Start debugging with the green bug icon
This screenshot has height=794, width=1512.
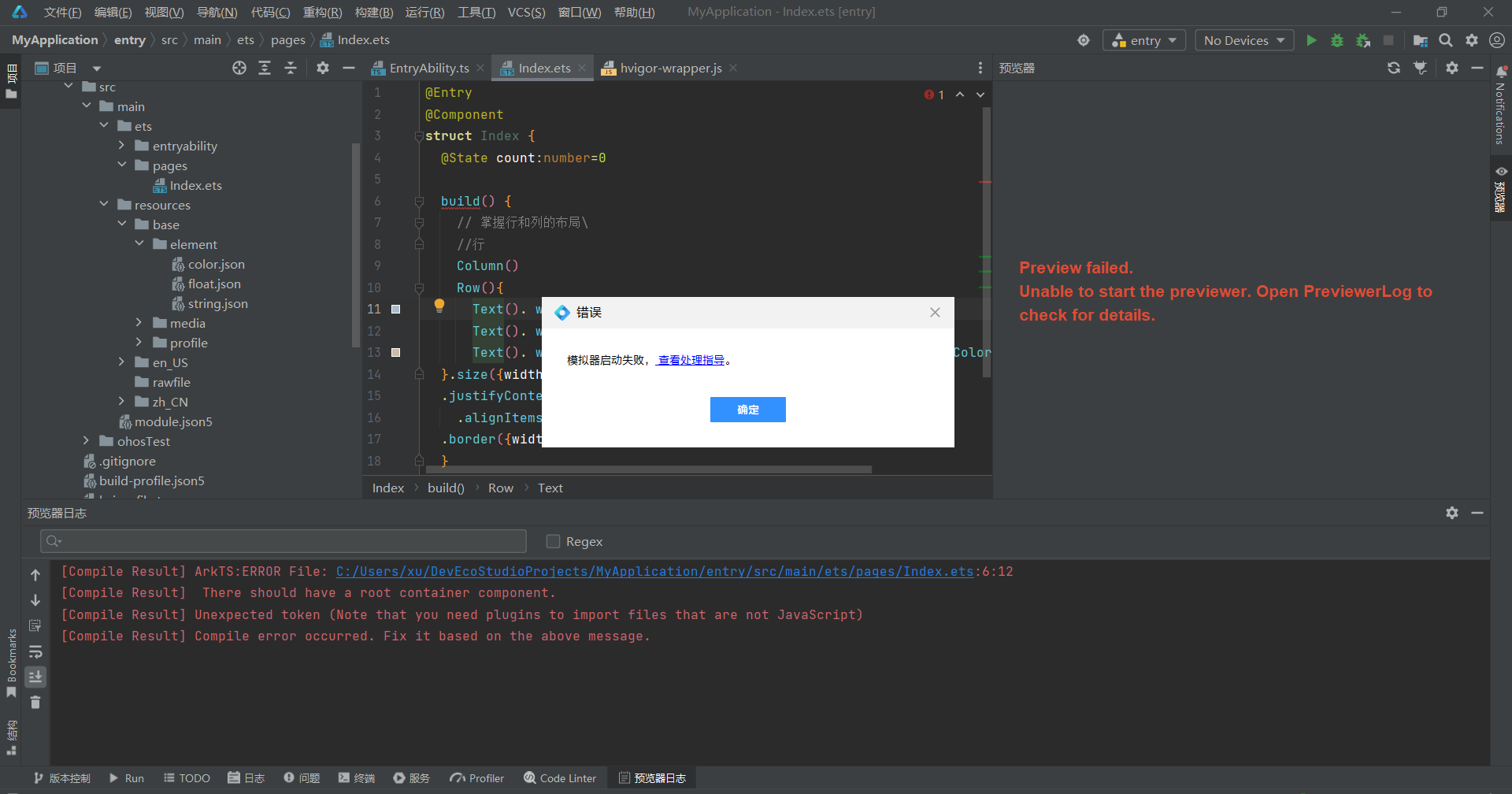coord(1337,40)
